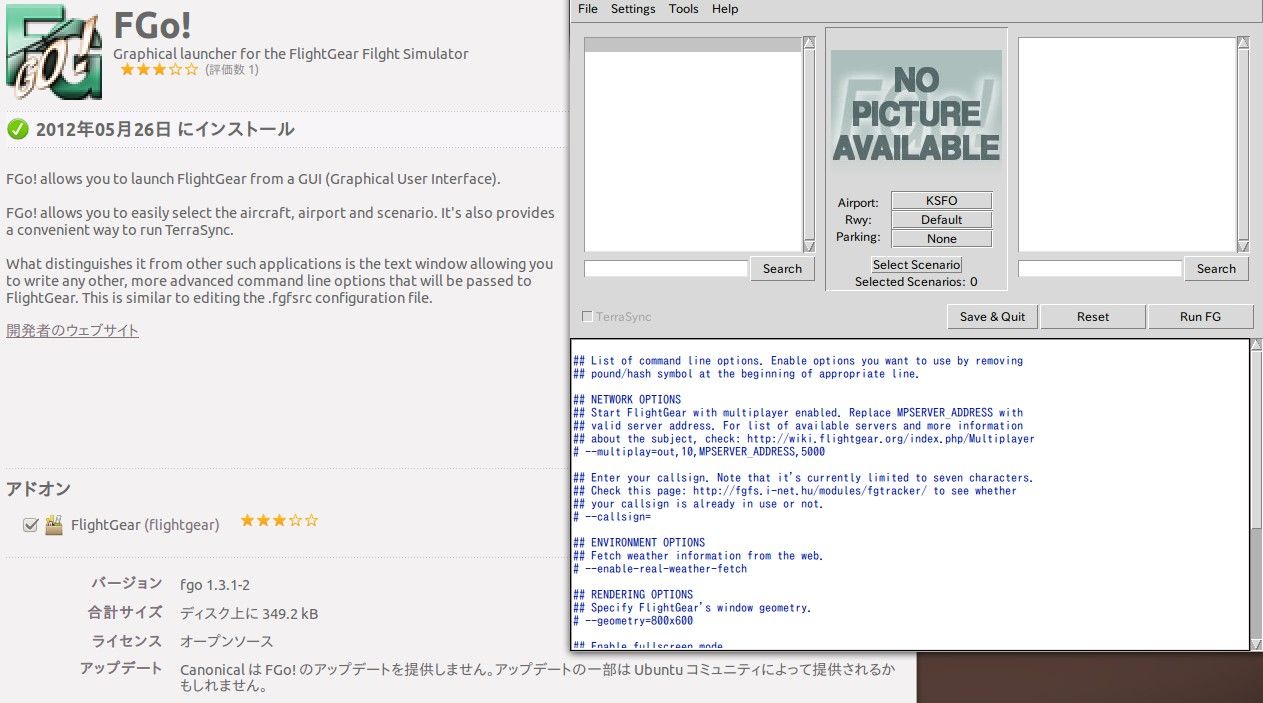Click the FlightGear add-on package icon

tap(54, 524)
